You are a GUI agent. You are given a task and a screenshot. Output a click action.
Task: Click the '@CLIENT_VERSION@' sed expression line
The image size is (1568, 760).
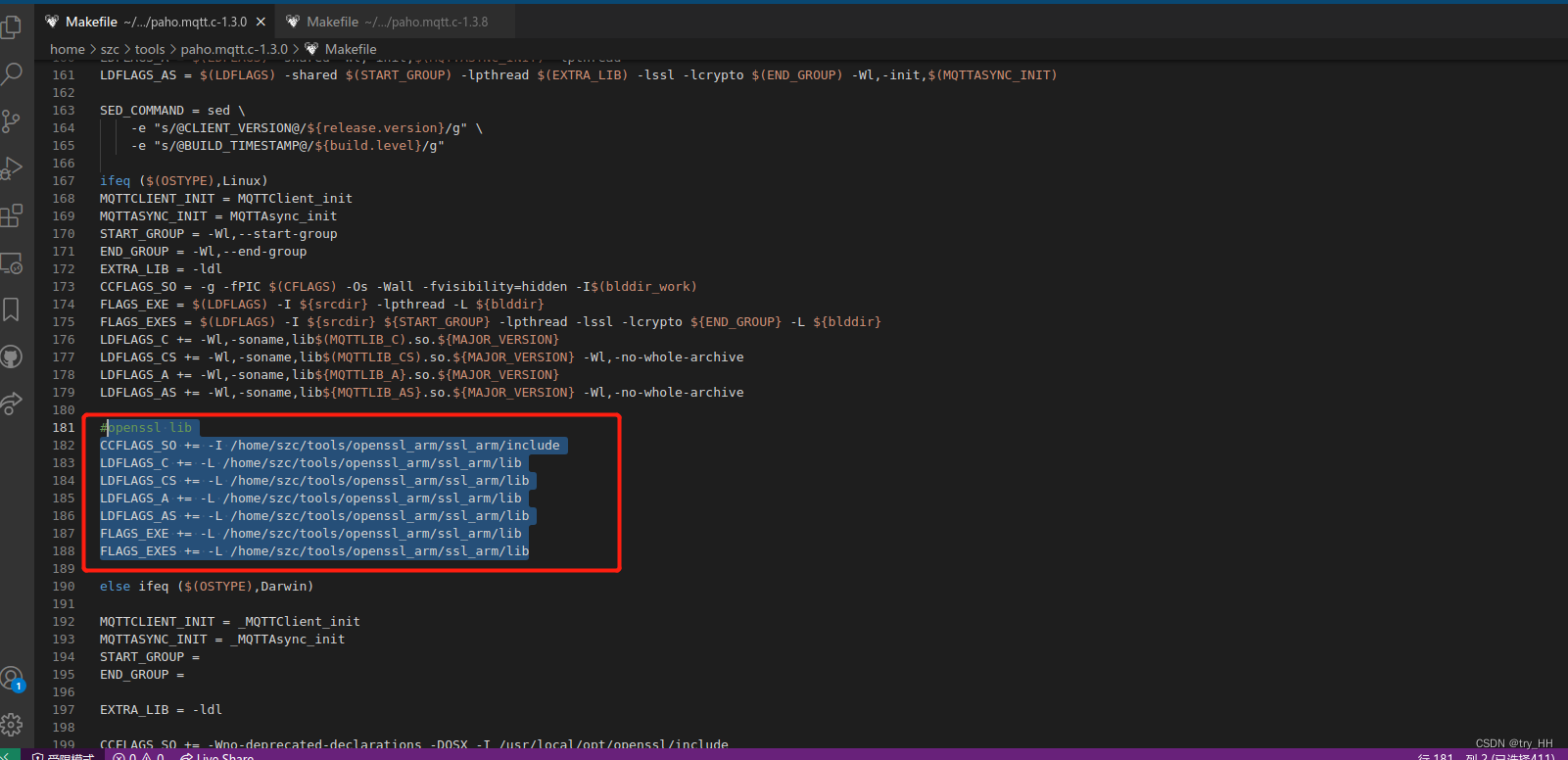(307, 127)
